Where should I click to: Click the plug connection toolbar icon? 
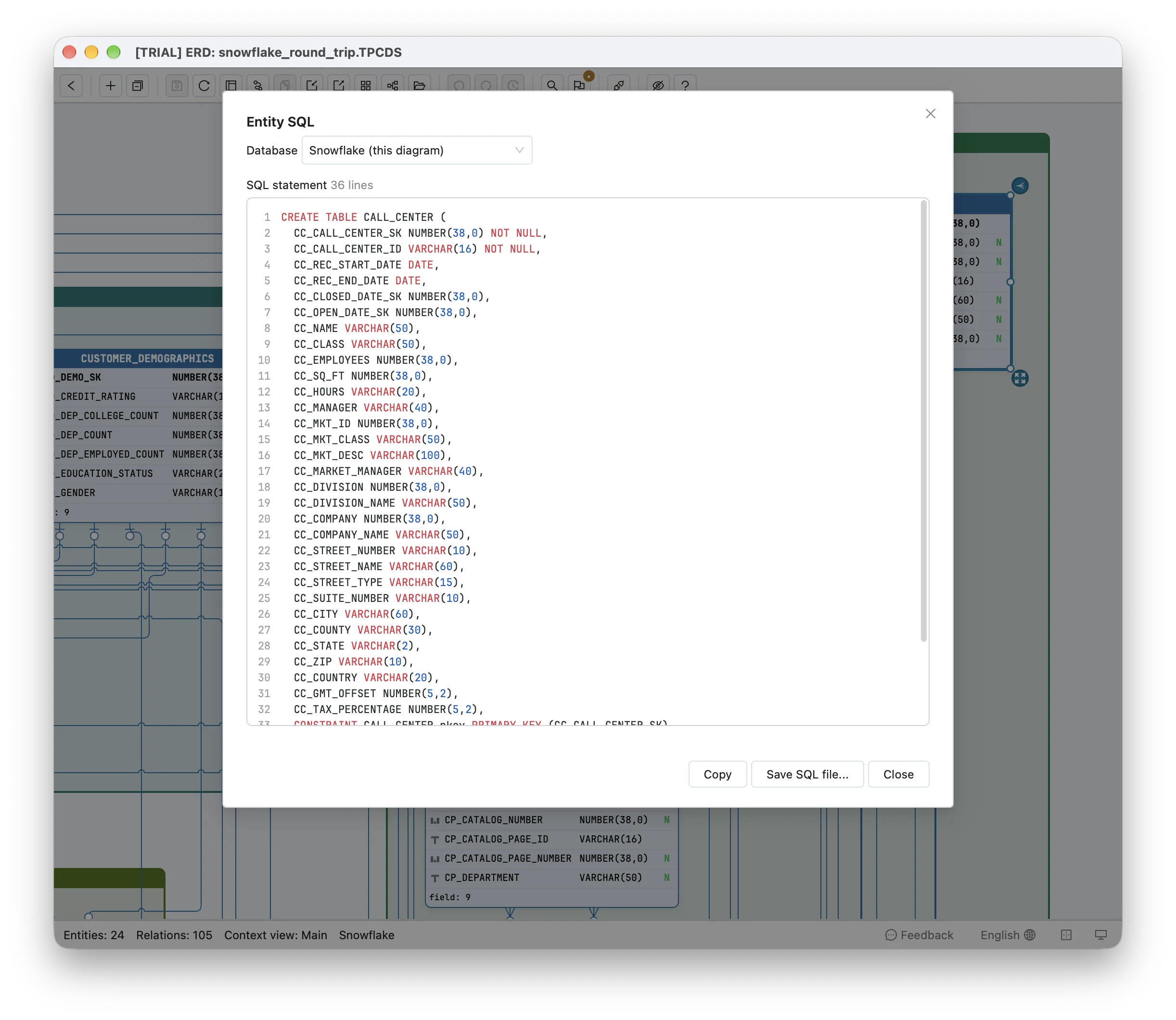point(619,85)
